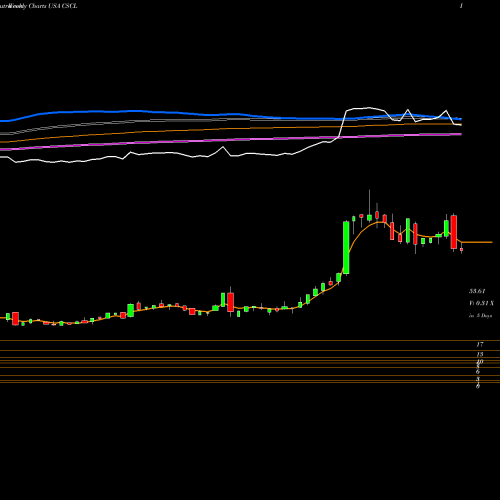This screenshot has height=500, width=500.
Task: Click the volume label below the price
Action: point(481,303)
